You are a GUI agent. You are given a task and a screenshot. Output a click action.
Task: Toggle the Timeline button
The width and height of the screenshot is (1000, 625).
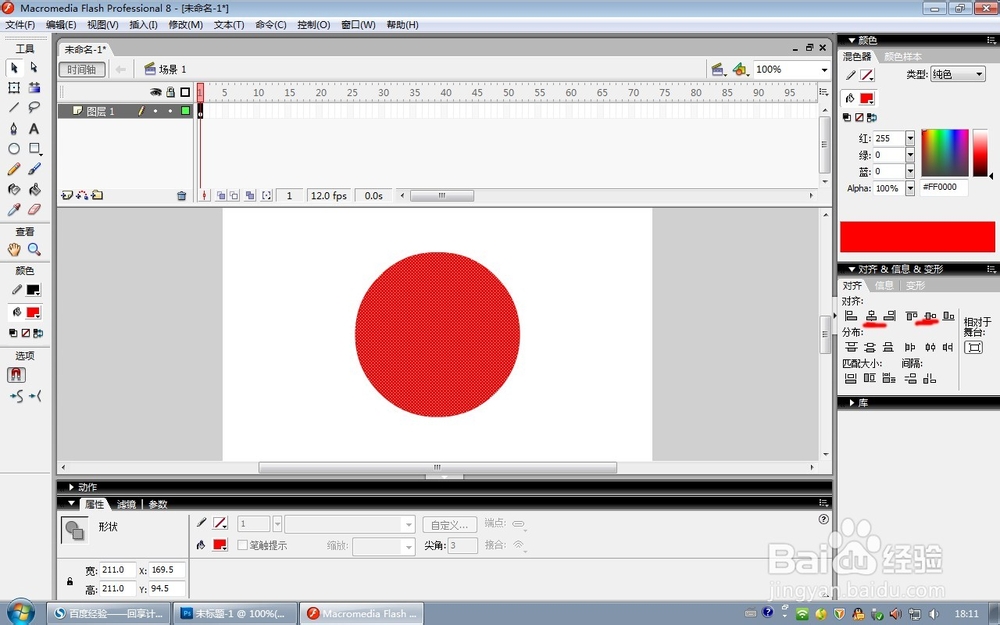coord(82,70)
